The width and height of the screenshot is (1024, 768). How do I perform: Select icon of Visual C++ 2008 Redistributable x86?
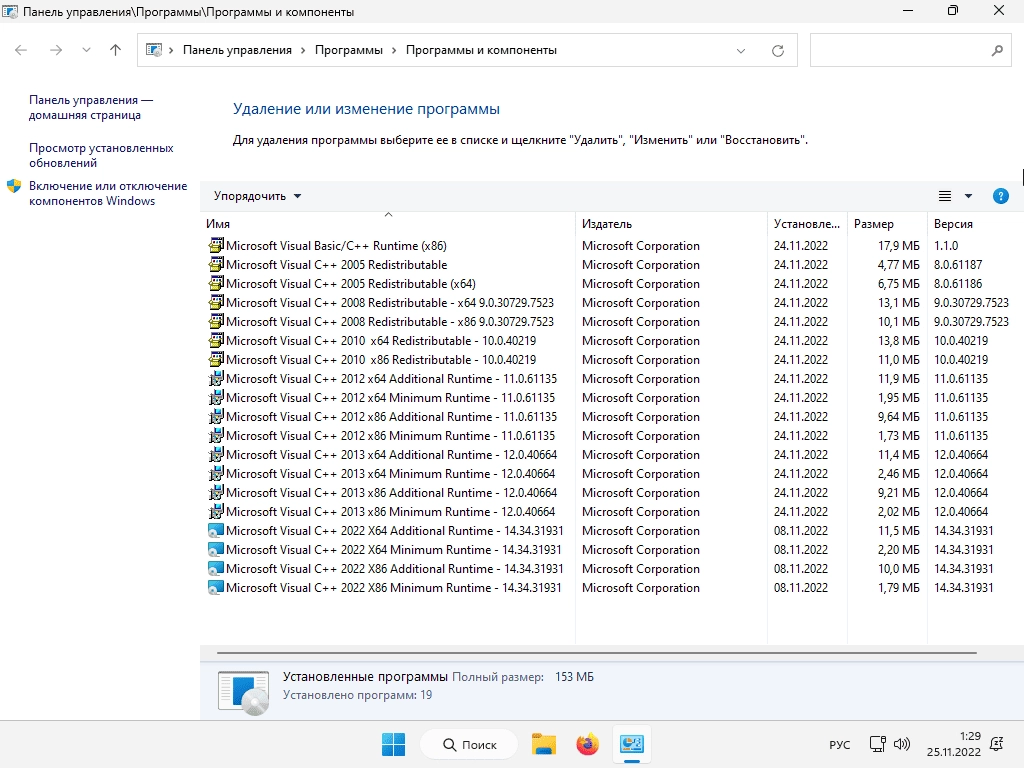tap(216, 321)
